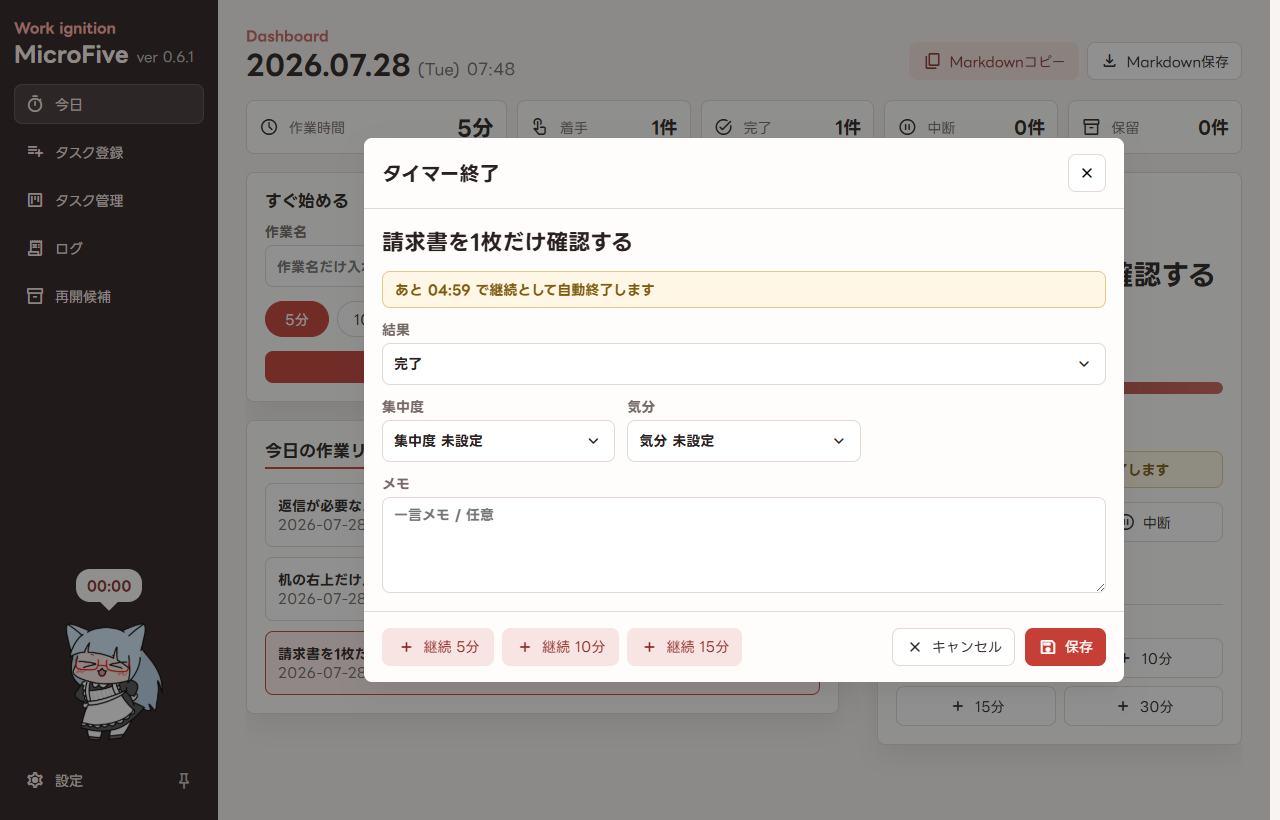Close the タイマー終了 dialog with X
This screenshot has width=1280, height=820.
[1087, 173]
